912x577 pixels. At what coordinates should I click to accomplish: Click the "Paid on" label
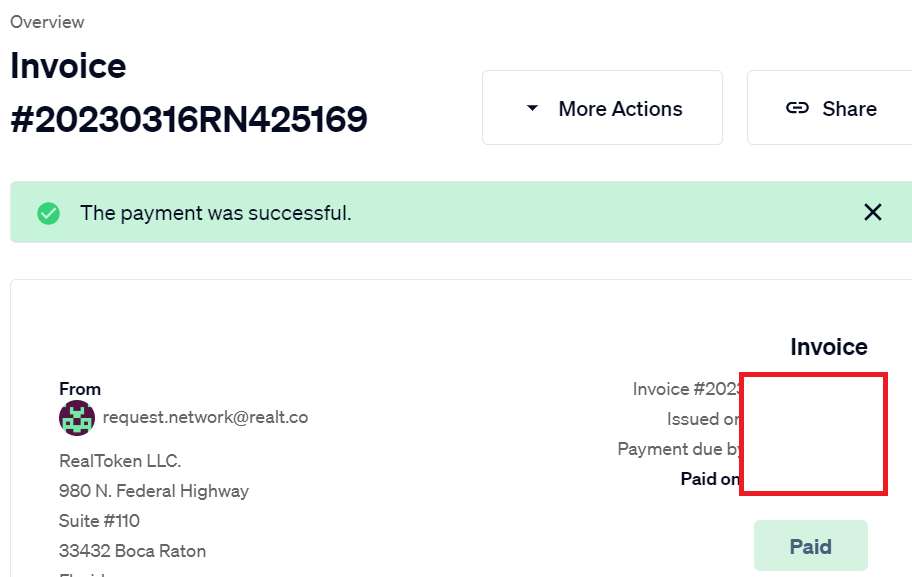pos(710,479)
